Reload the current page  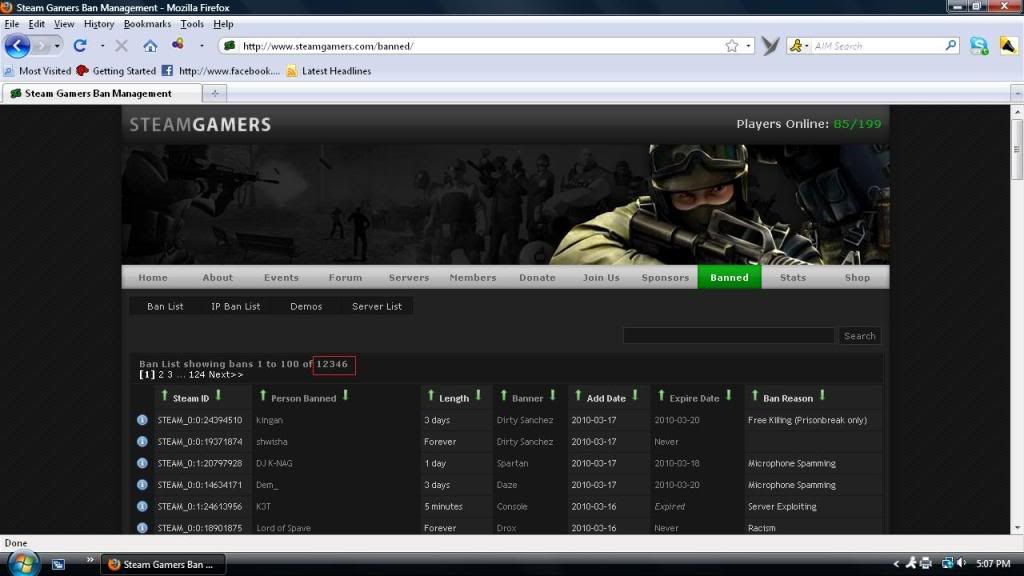80,46
